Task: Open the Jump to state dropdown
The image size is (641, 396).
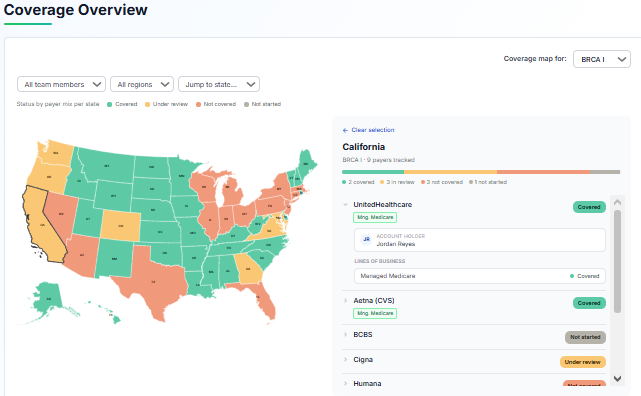Action: point(219,84)
